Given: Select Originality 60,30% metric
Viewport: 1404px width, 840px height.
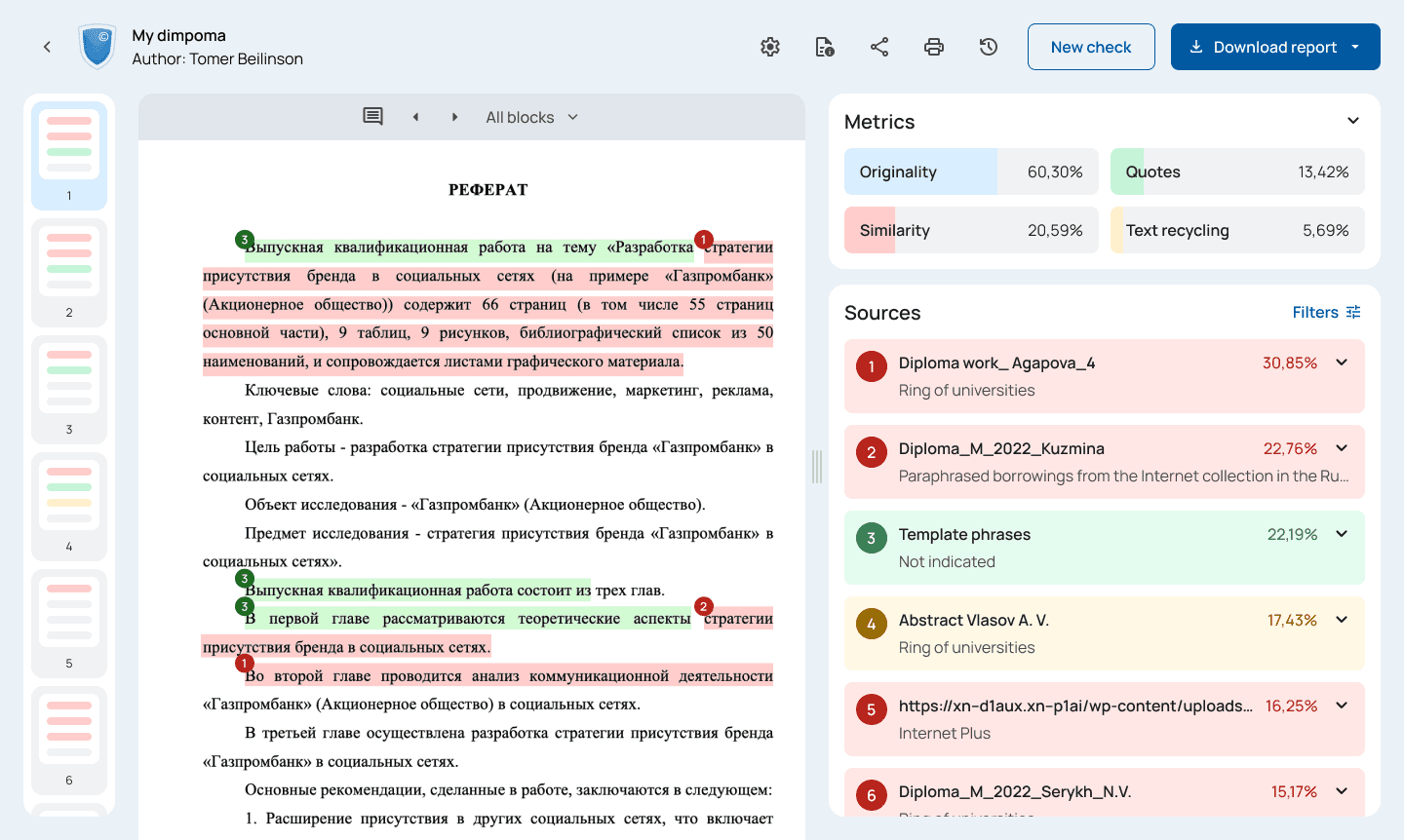Looking at the screenshot, I should coord(971,172).
